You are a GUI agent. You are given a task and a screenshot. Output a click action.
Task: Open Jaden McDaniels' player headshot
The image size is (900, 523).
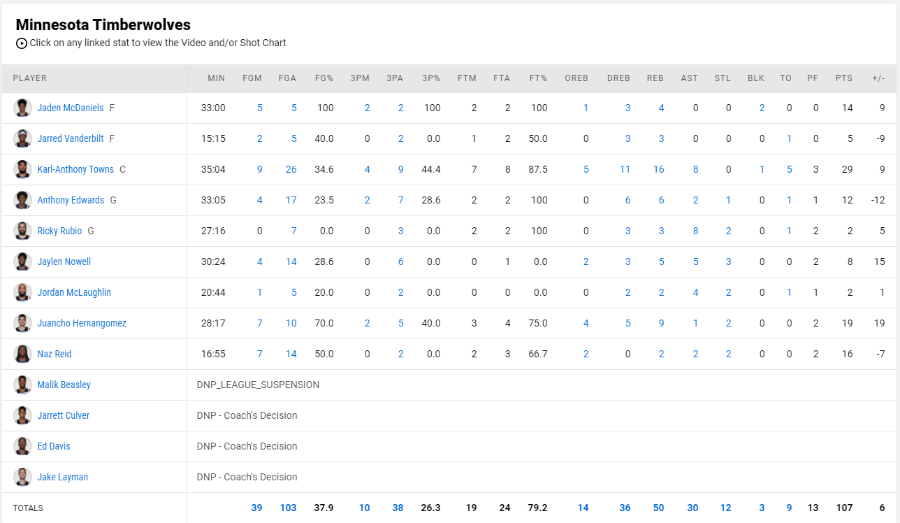click(22, 107)
